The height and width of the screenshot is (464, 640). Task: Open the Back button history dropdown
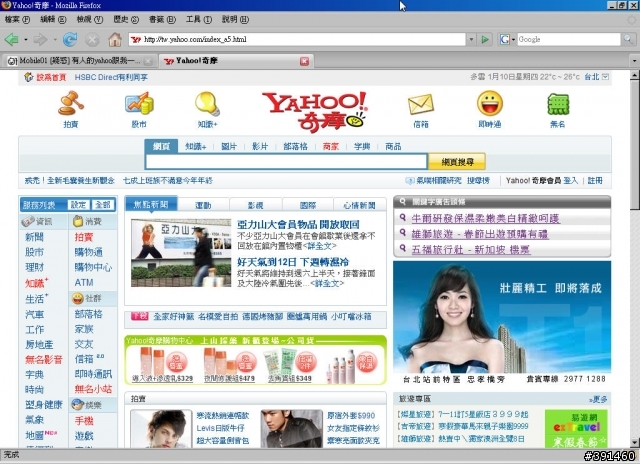(x=26, y=40)
